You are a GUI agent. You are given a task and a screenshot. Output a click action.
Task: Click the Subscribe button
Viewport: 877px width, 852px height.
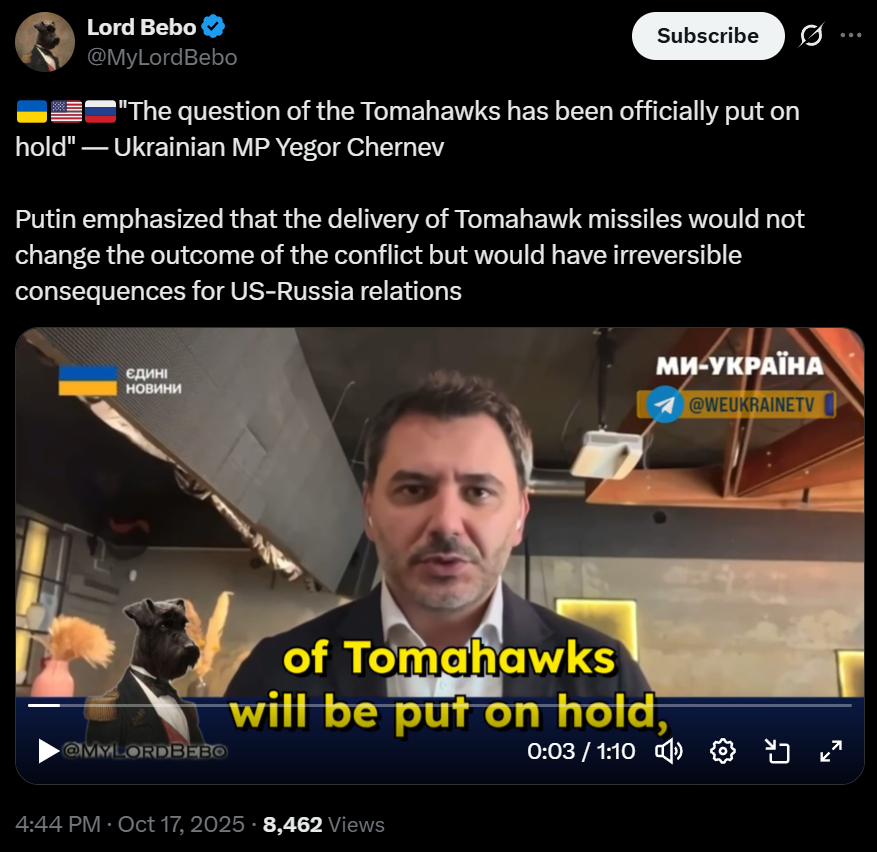708,36
